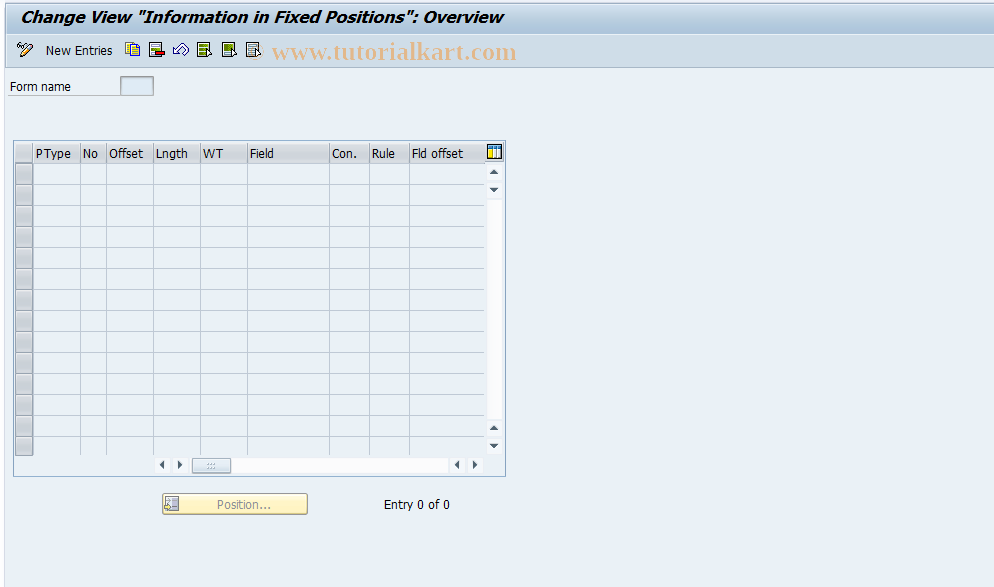Click the far-right horizontal scroll-right arrow

point(475,465)
